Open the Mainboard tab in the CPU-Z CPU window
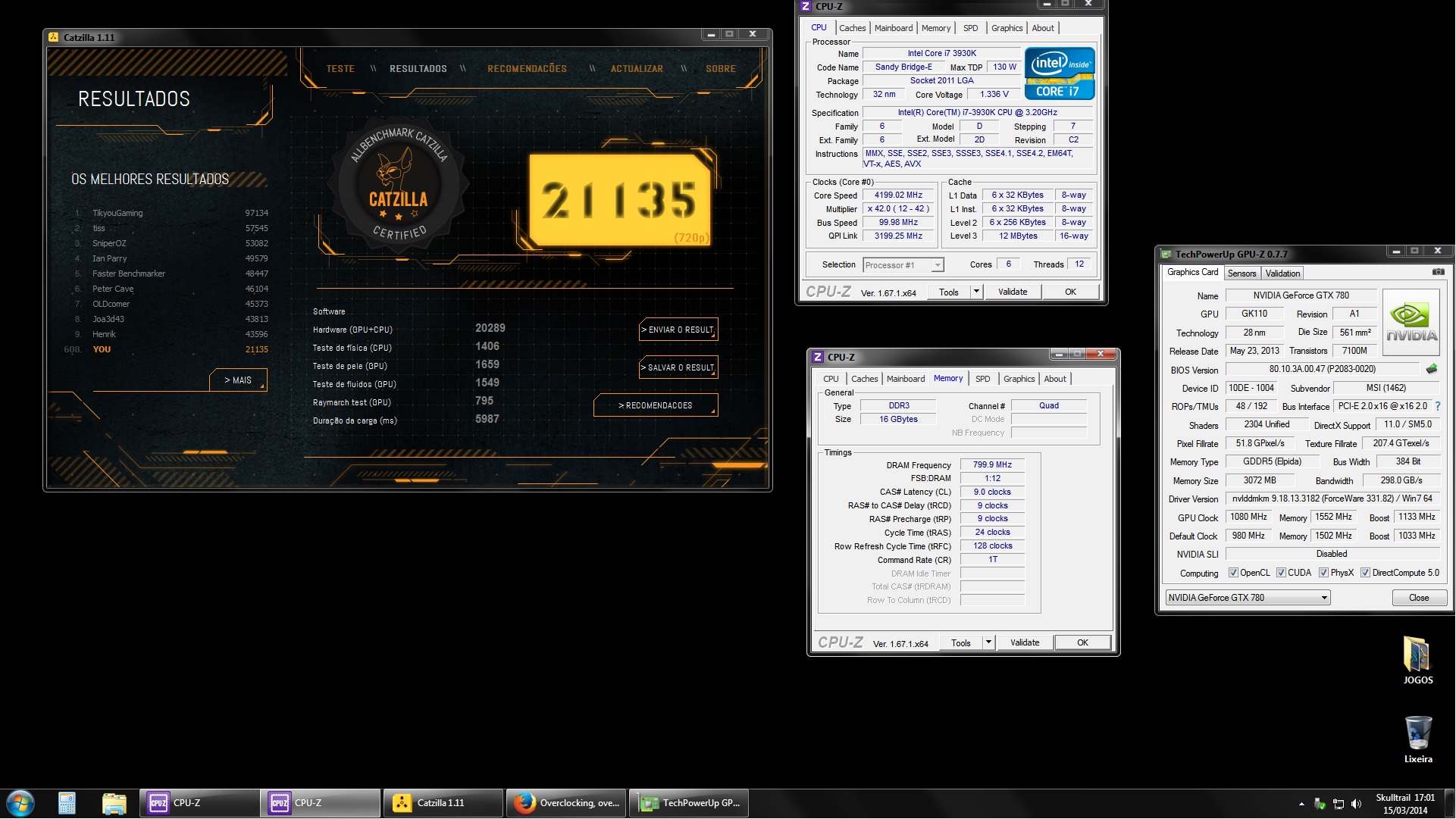 tap(894, 28)
